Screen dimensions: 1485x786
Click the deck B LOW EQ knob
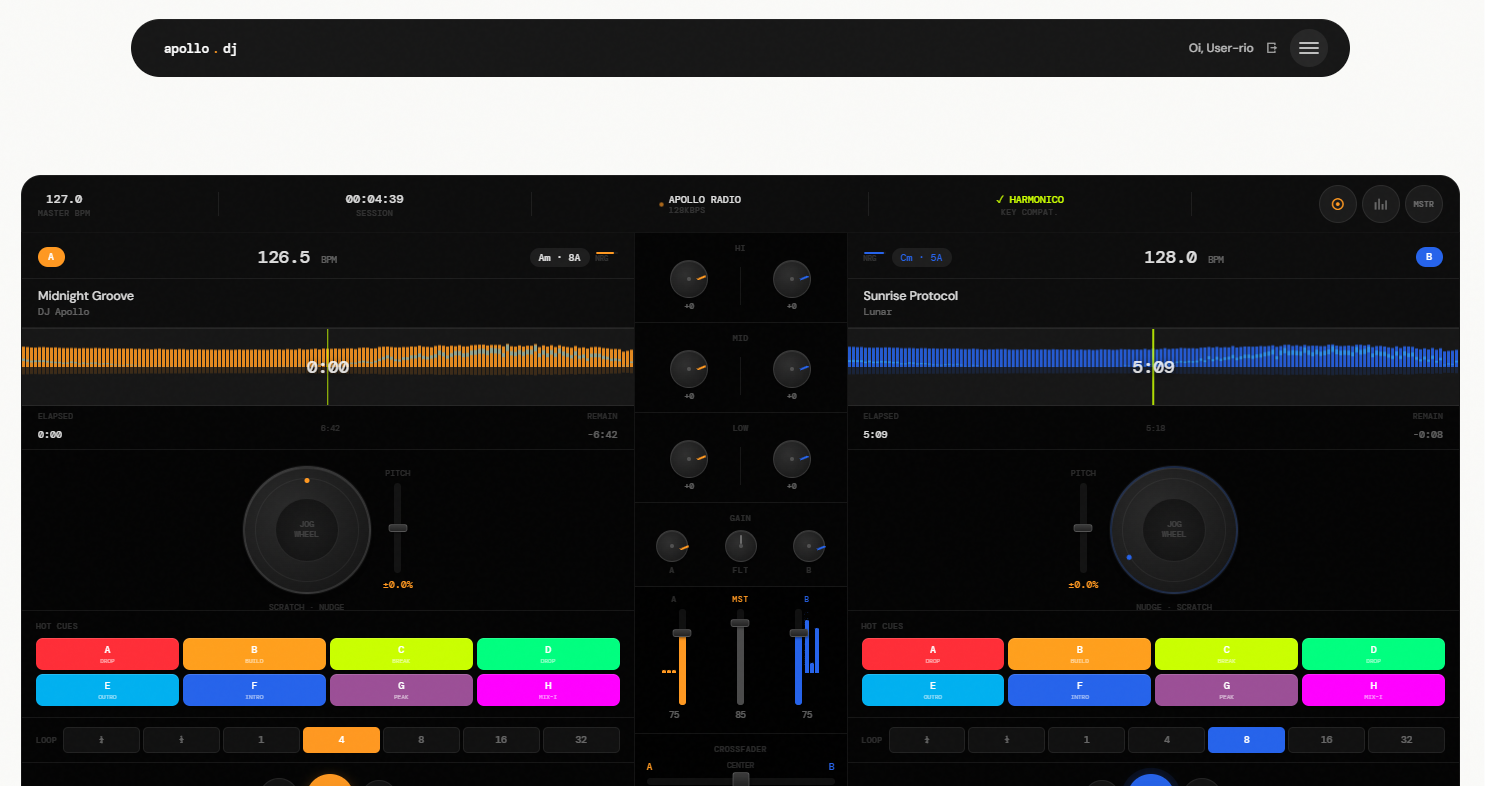(x=792, y=459)
